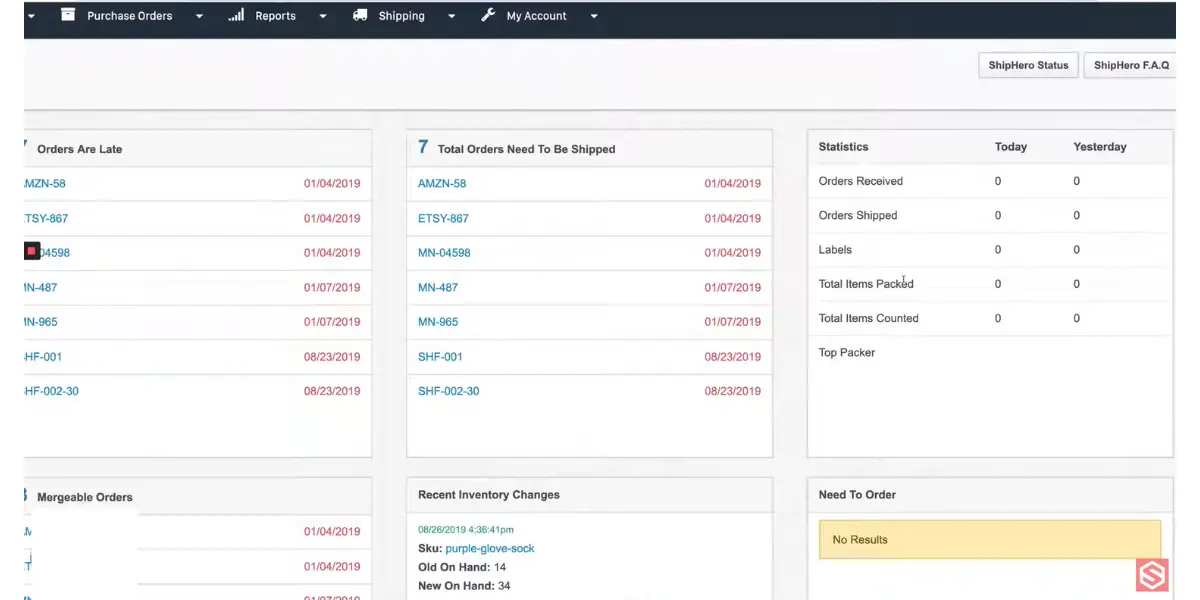Open order AMZN-58 in Total Orders list
The height and width of the screenshot is (600, 1200).
coord(442,183)
